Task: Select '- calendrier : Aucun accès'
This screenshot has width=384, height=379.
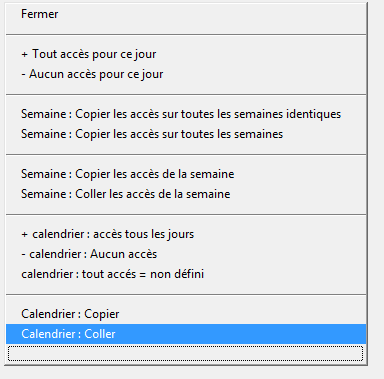Action: [186, 254]
